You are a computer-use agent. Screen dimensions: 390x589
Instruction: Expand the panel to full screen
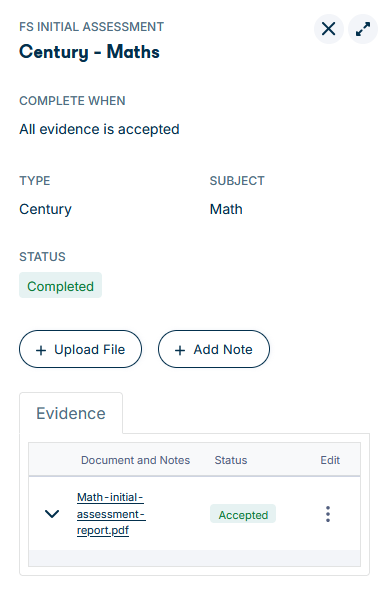[363, 29]
